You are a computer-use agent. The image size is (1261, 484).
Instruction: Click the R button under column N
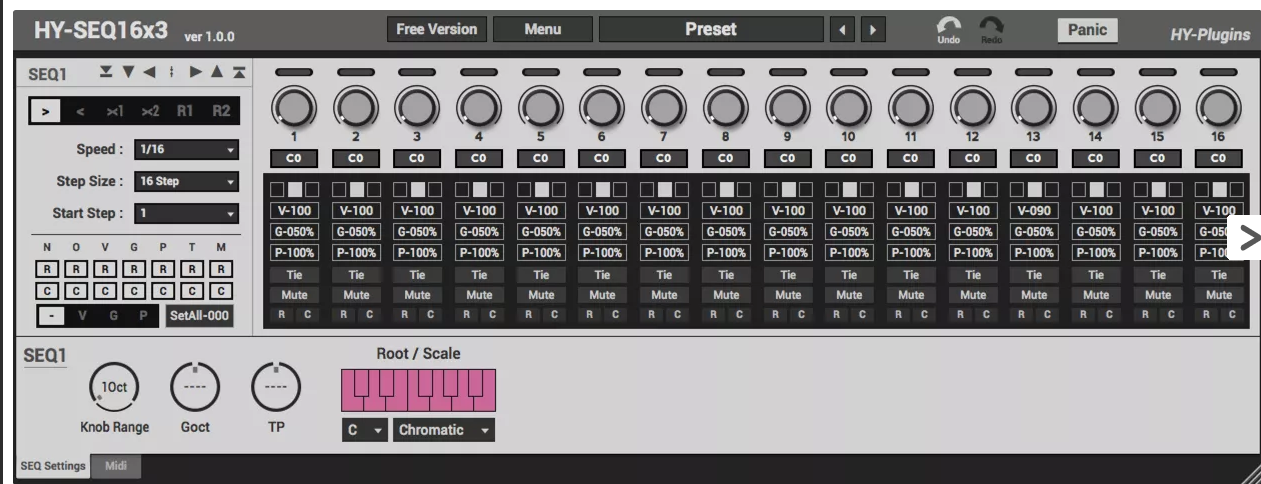[x=46, y=269]
